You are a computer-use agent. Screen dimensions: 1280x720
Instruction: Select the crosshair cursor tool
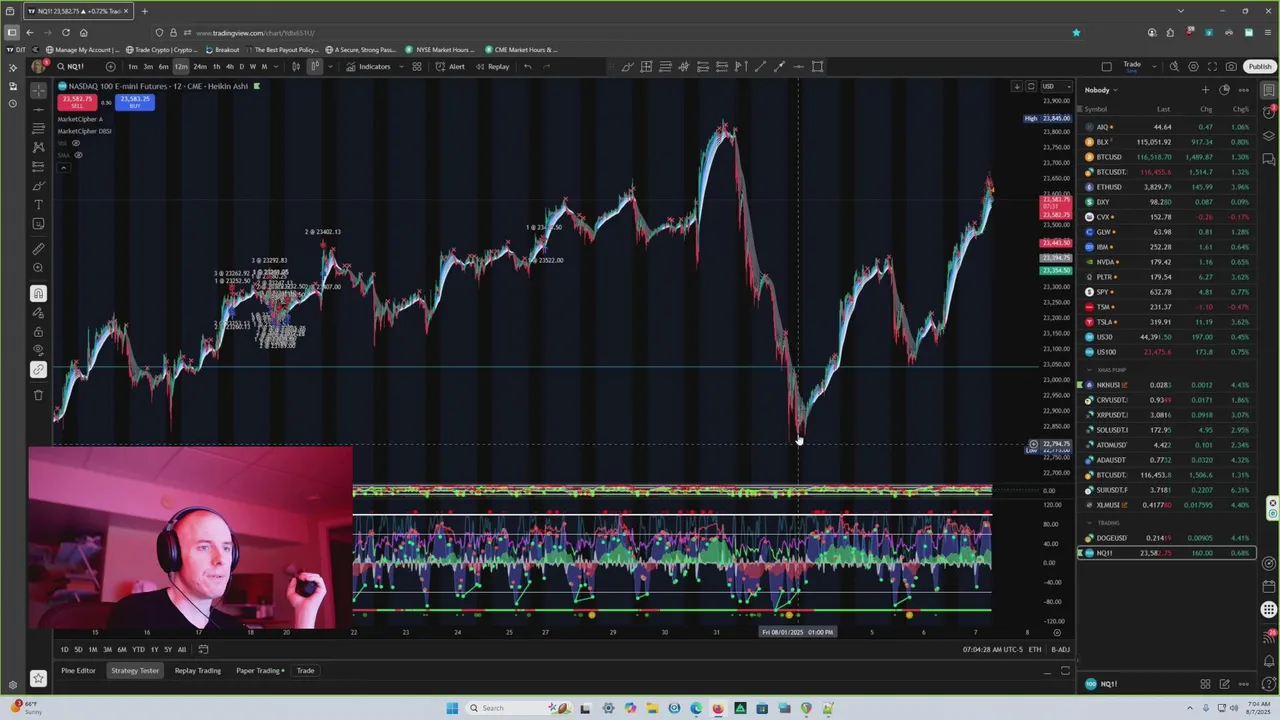(x=38, y=90)
